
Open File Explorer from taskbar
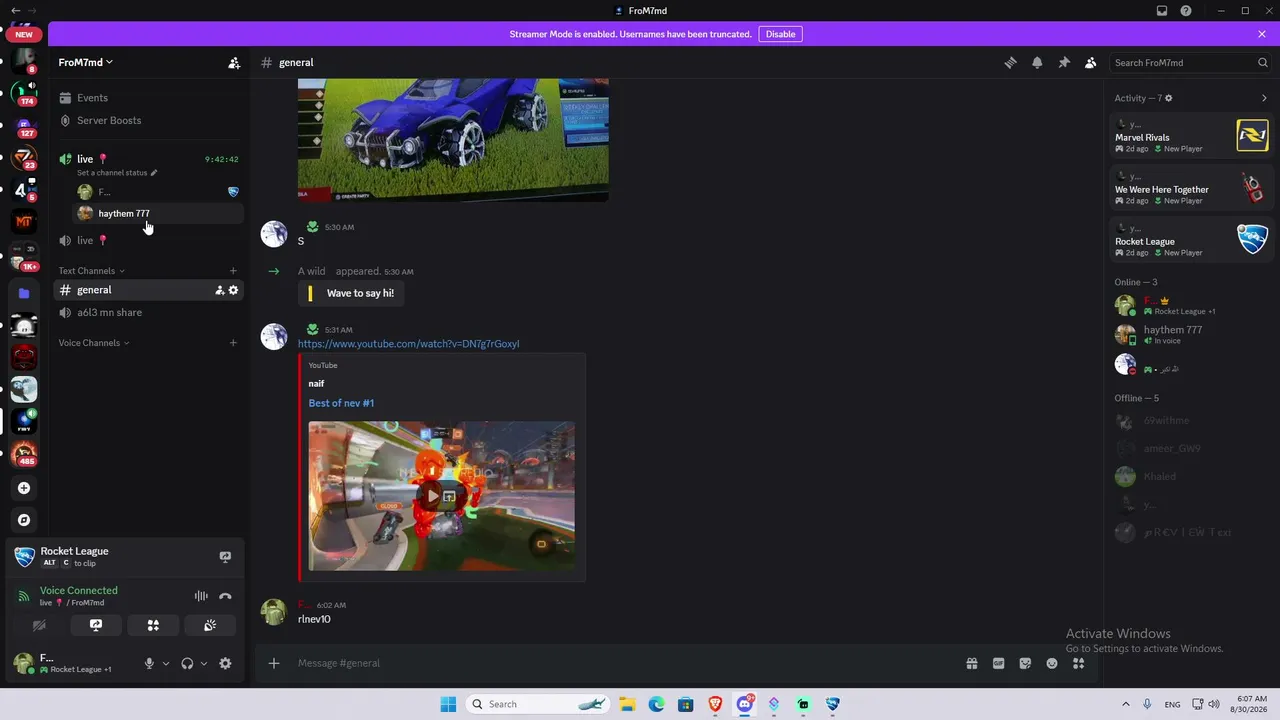627,704
